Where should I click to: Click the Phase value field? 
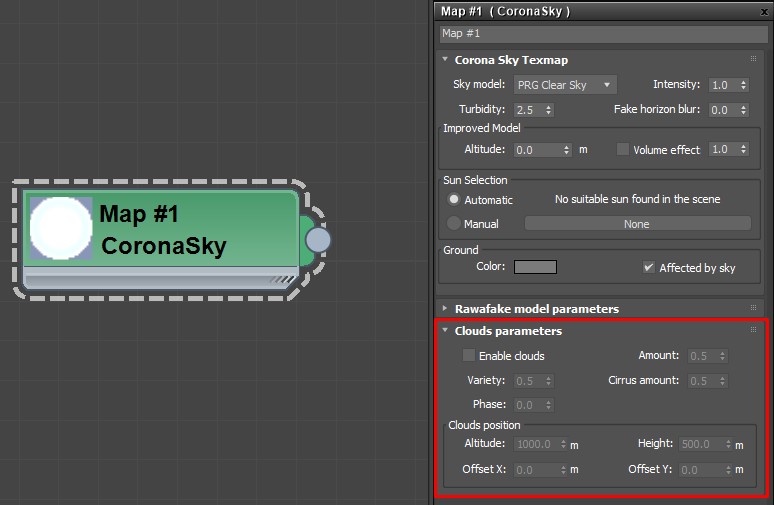[529, 405]
